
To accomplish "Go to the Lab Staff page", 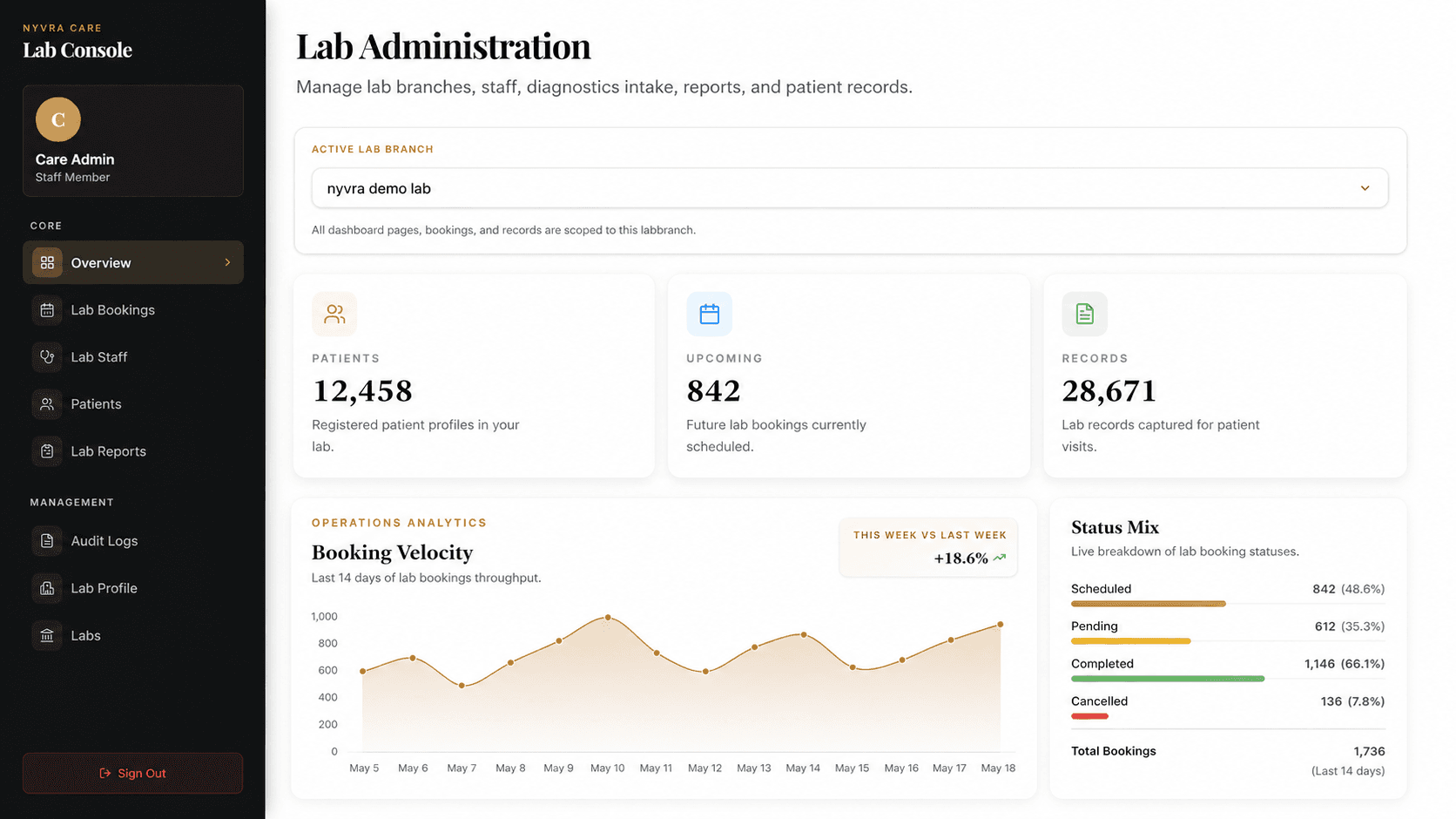I will [x=133, y=356].
